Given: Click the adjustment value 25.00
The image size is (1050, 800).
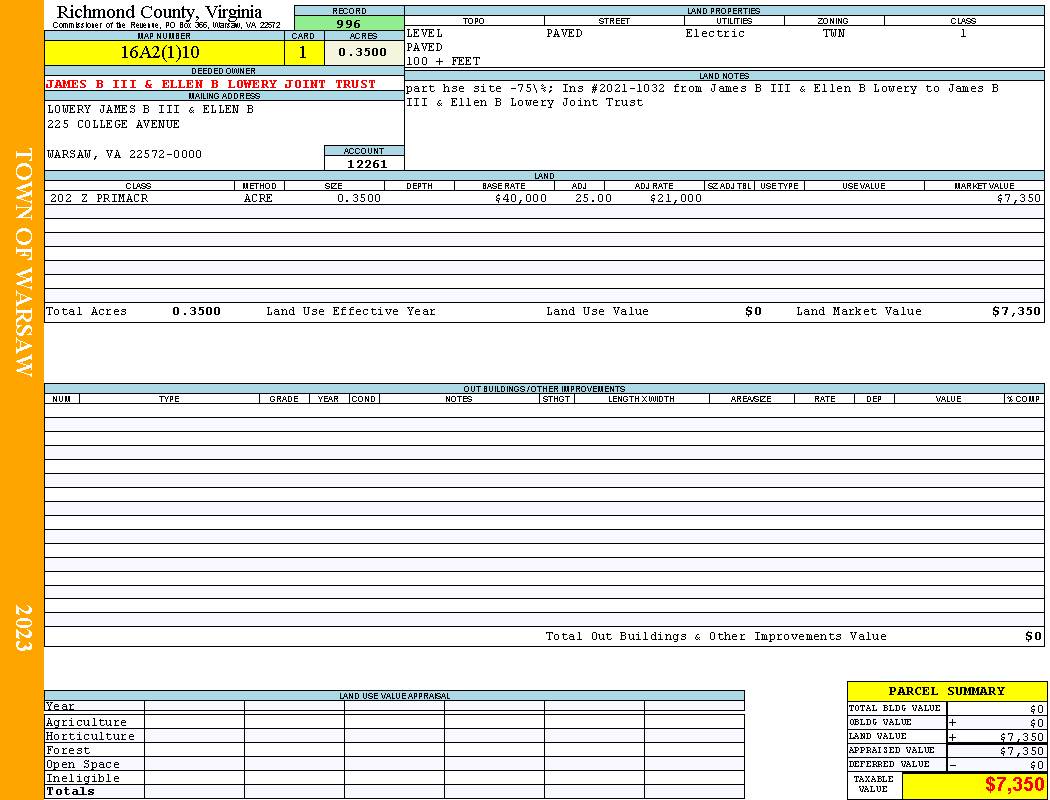Looking at the screenshot, I should 593,199.
